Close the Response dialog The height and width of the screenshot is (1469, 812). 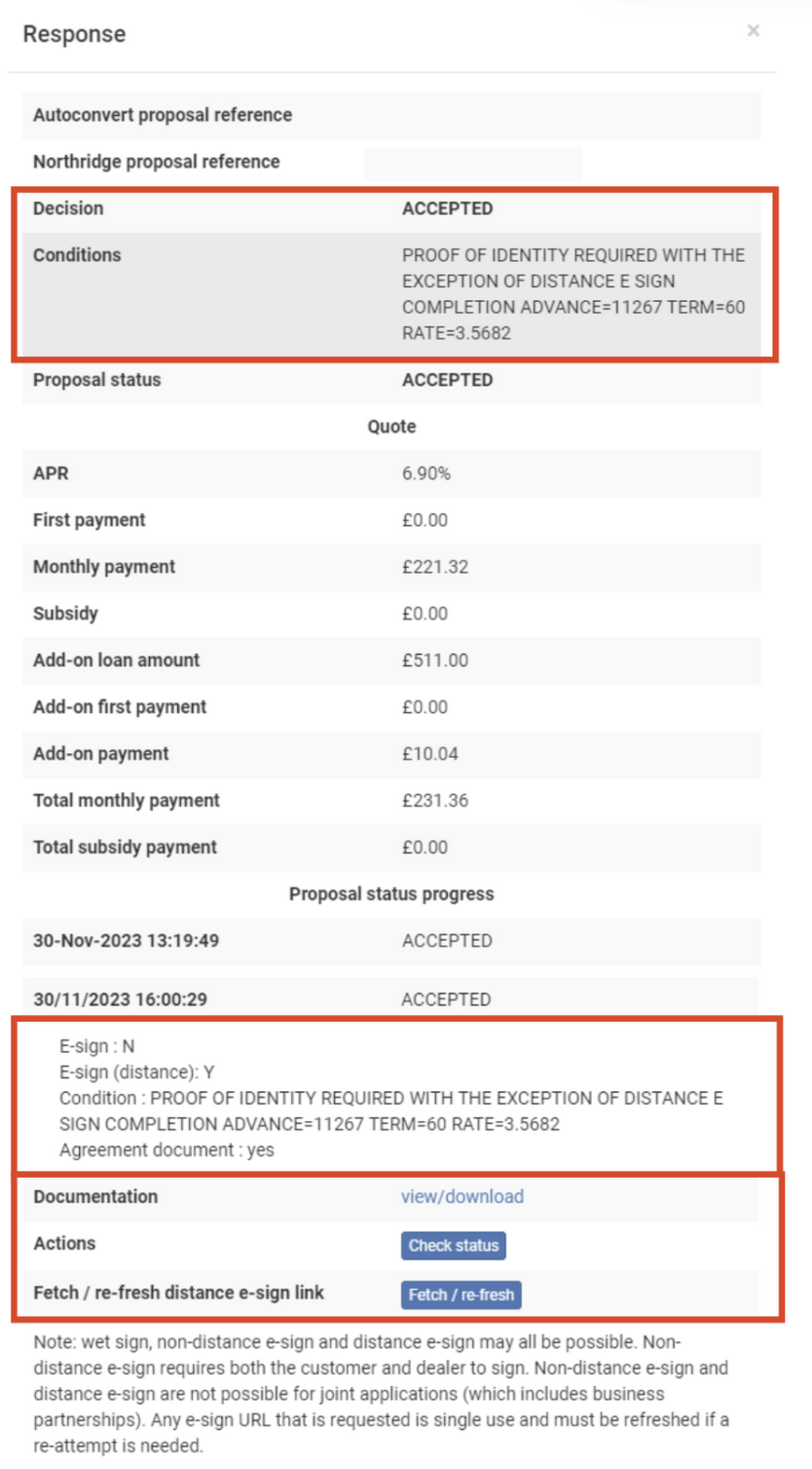[755, 30]
